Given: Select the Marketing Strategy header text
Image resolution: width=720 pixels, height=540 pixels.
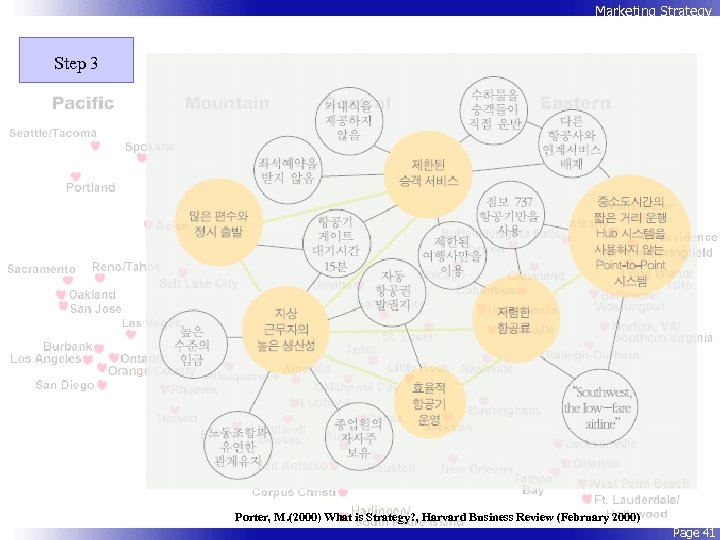Looking at the screenshot, I should pos(653,10).
